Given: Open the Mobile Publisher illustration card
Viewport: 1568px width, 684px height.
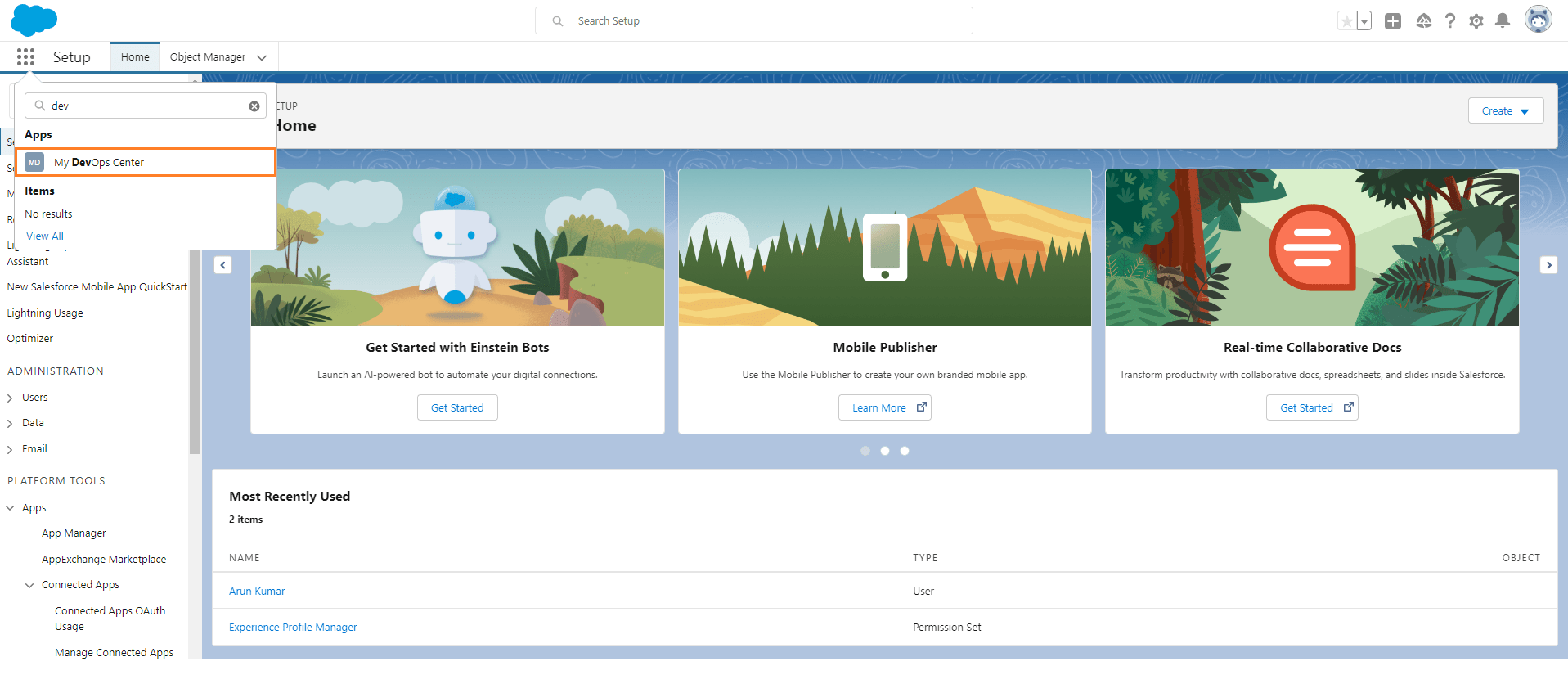Looking at the screenshot, I should (885, 247).
